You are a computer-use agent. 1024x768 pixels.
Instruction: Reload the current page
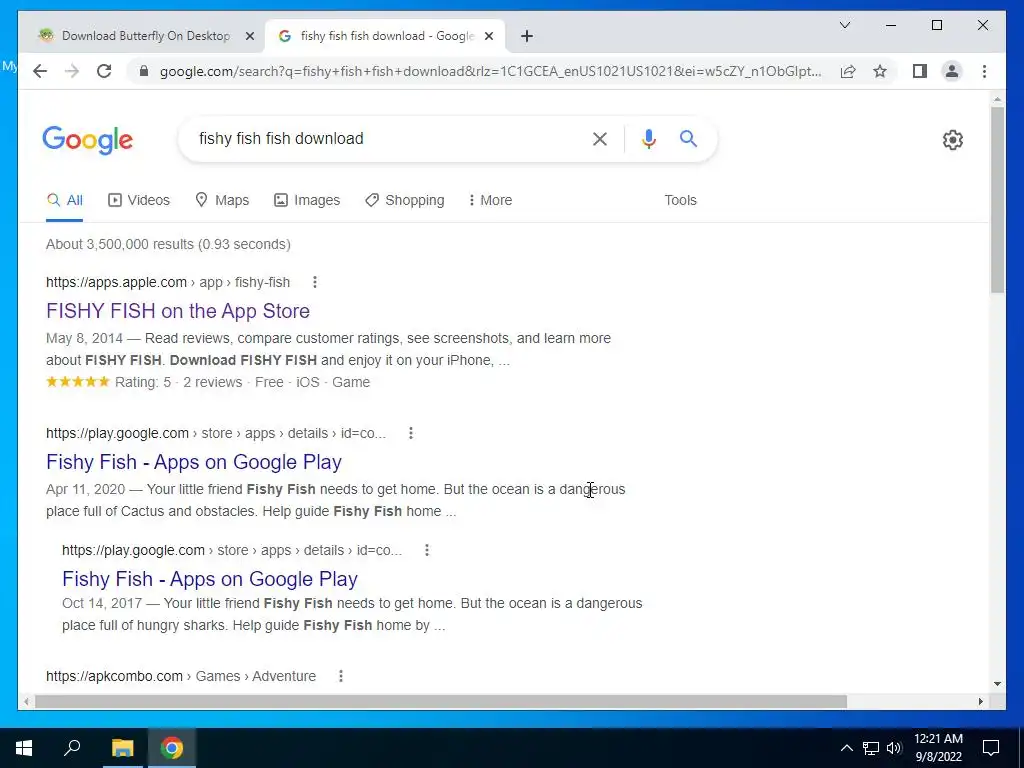coord(104,71)
